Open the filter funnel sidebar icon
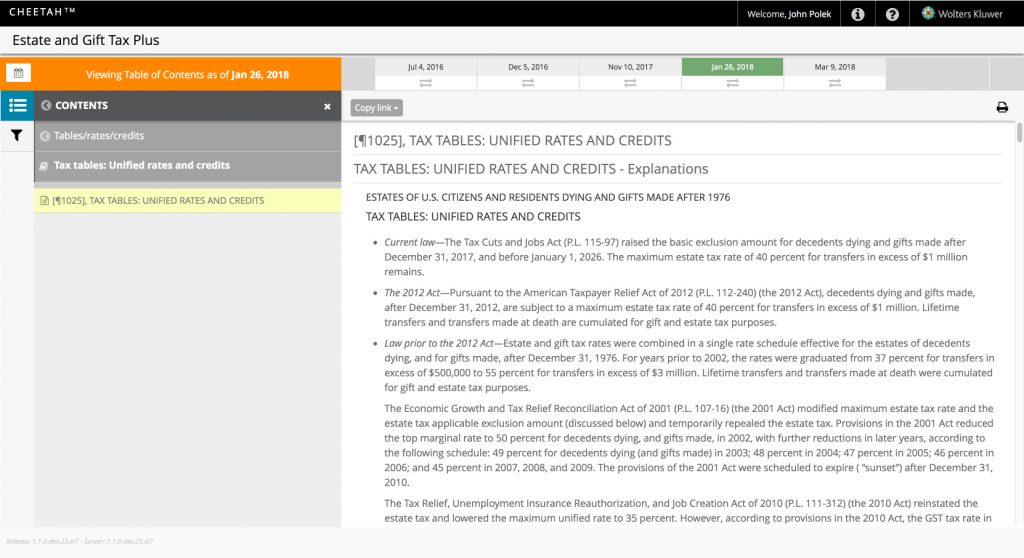The image size is (1024, 558). tap(17, 135)
